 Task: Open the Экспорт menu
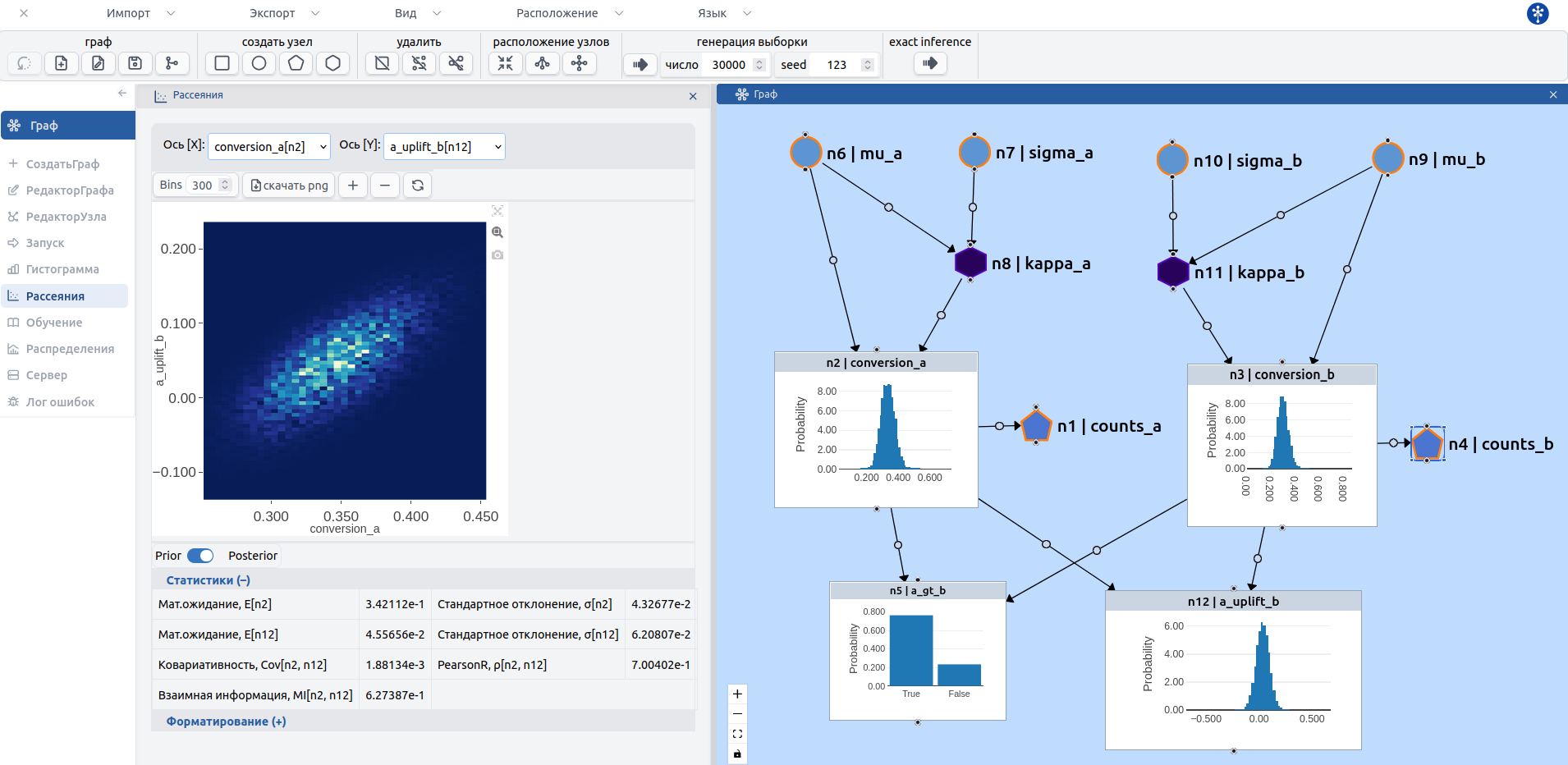[x=284, y=13]
